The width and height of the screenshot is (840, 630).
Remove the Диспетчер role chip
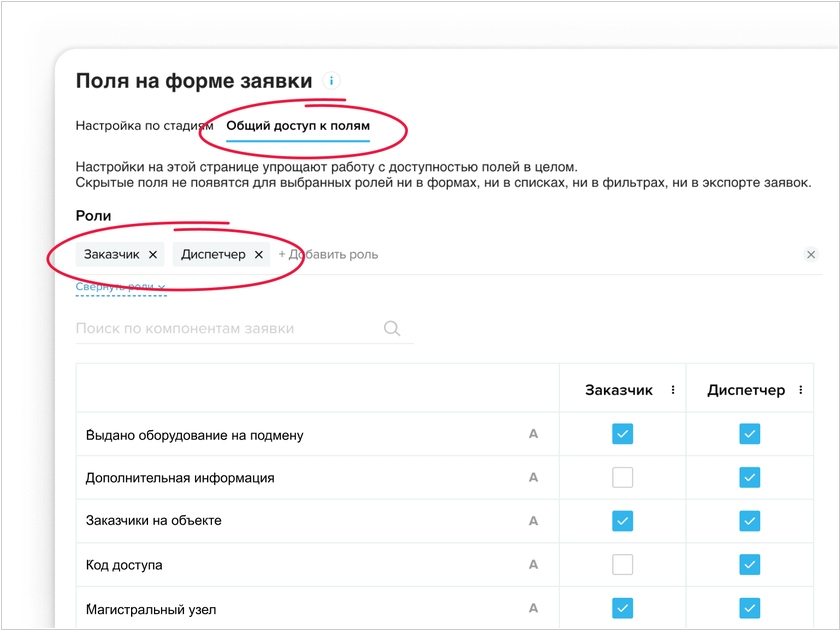[258, 255]
